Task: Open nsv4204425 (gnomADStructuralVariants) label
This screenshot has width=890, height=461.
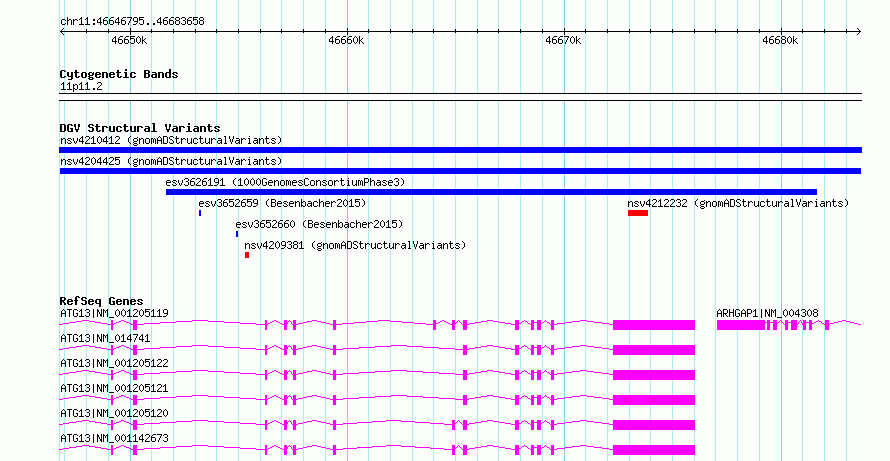Action: click(x=171, y=161)
